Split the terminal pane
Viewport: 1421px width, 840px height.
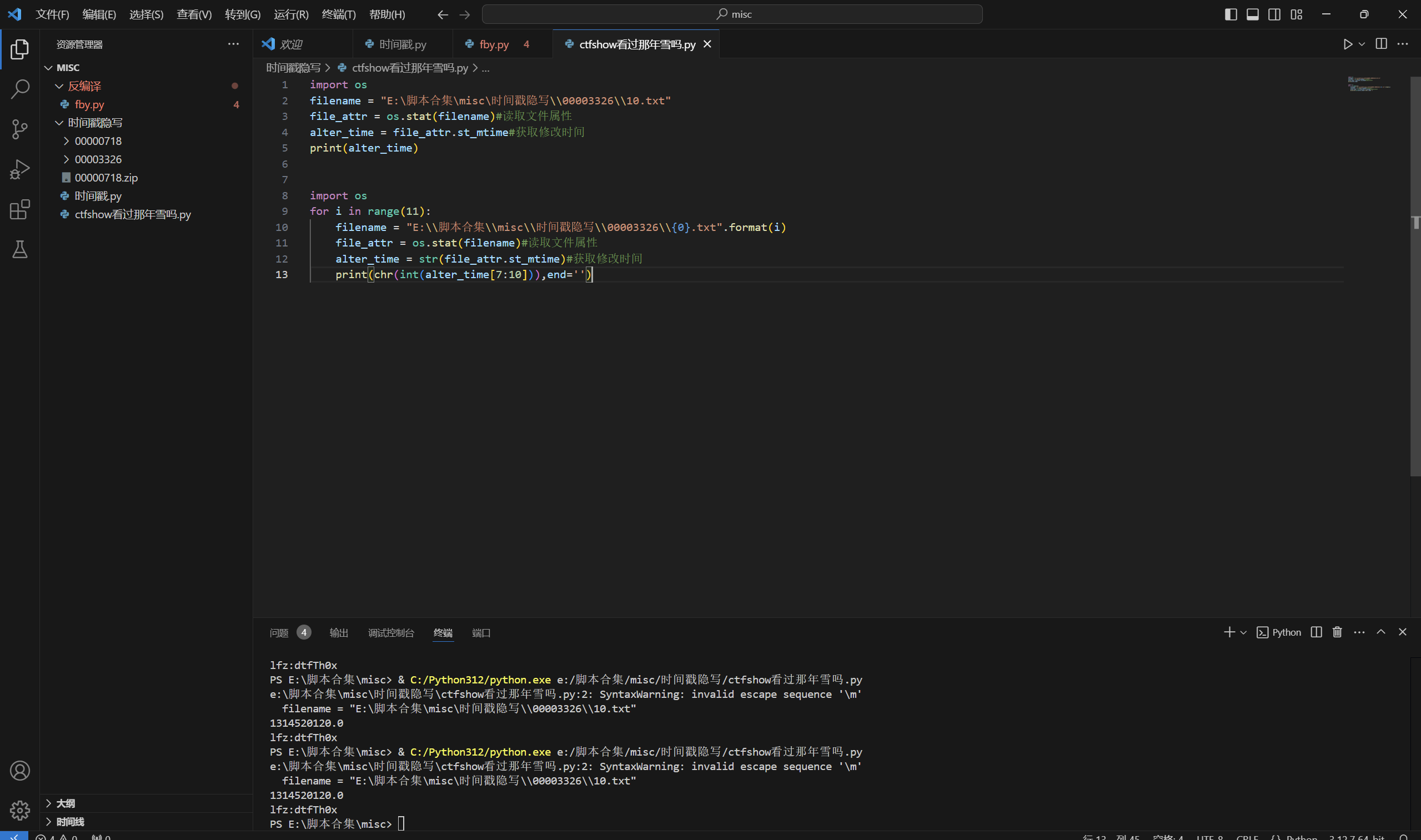click(1316, 632)
